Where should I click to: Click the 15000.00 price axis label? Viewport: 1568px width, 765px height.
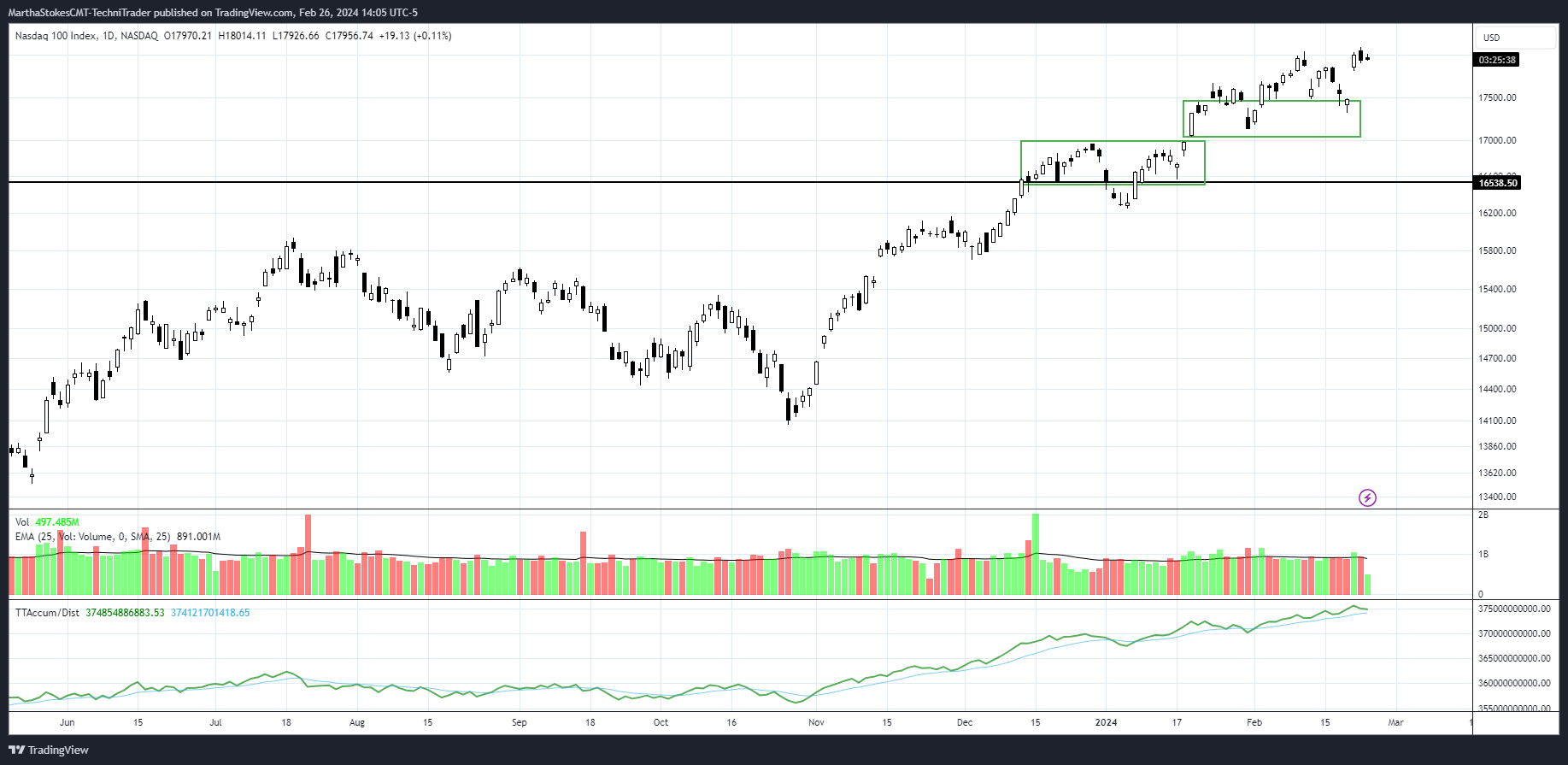1498,328
